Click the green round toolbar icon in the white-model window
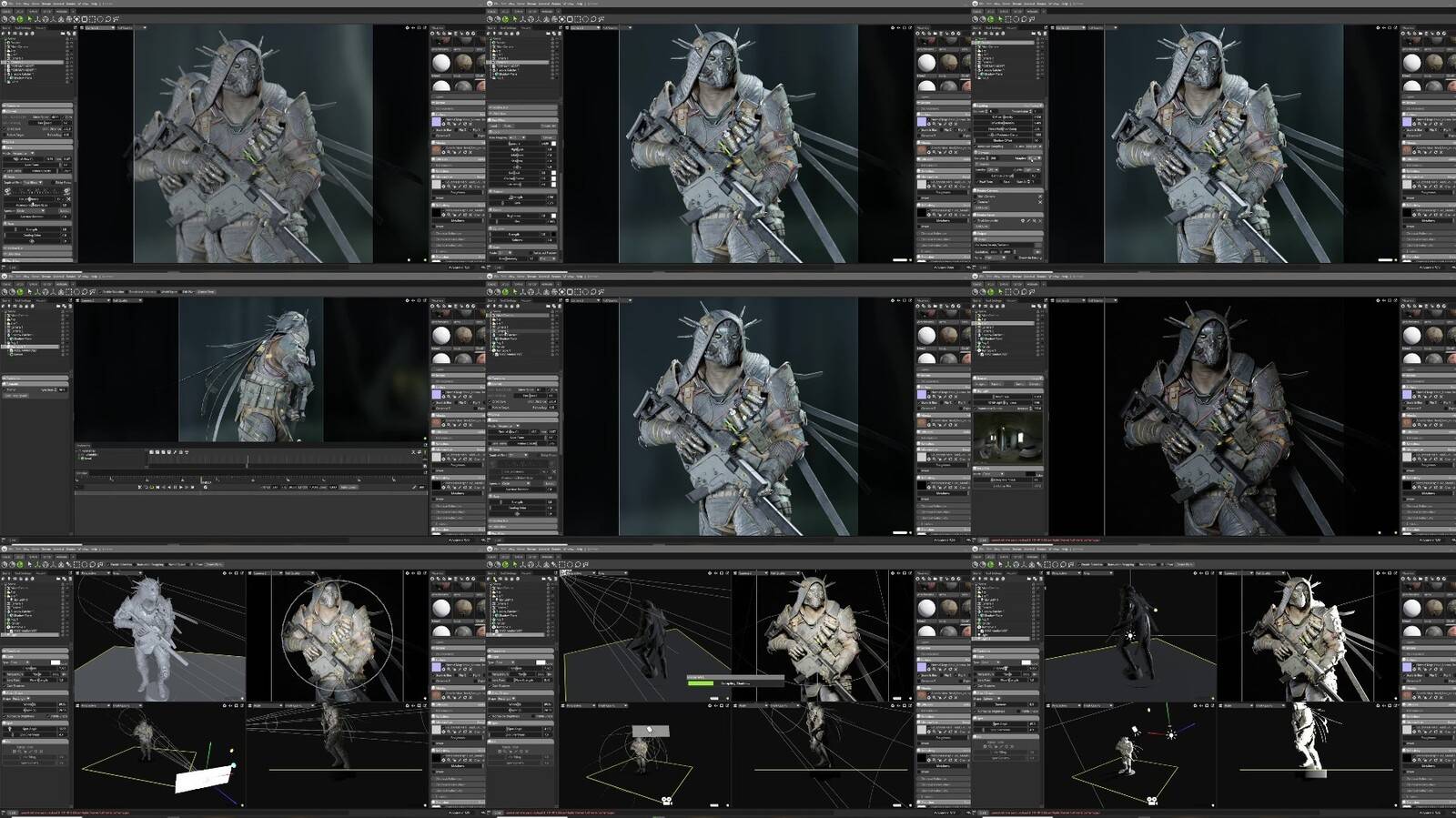Viewport: 1456px width, 818px height. 21,565
